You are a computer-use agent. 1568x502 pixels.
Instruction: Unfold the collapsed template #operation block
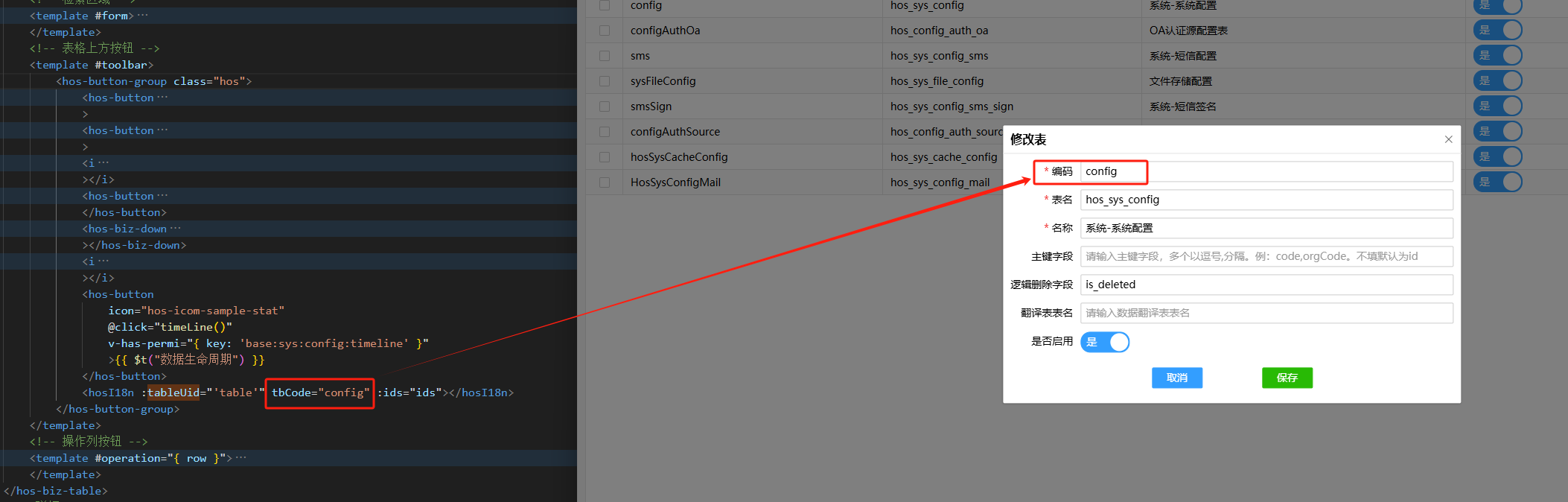(241, 458)
